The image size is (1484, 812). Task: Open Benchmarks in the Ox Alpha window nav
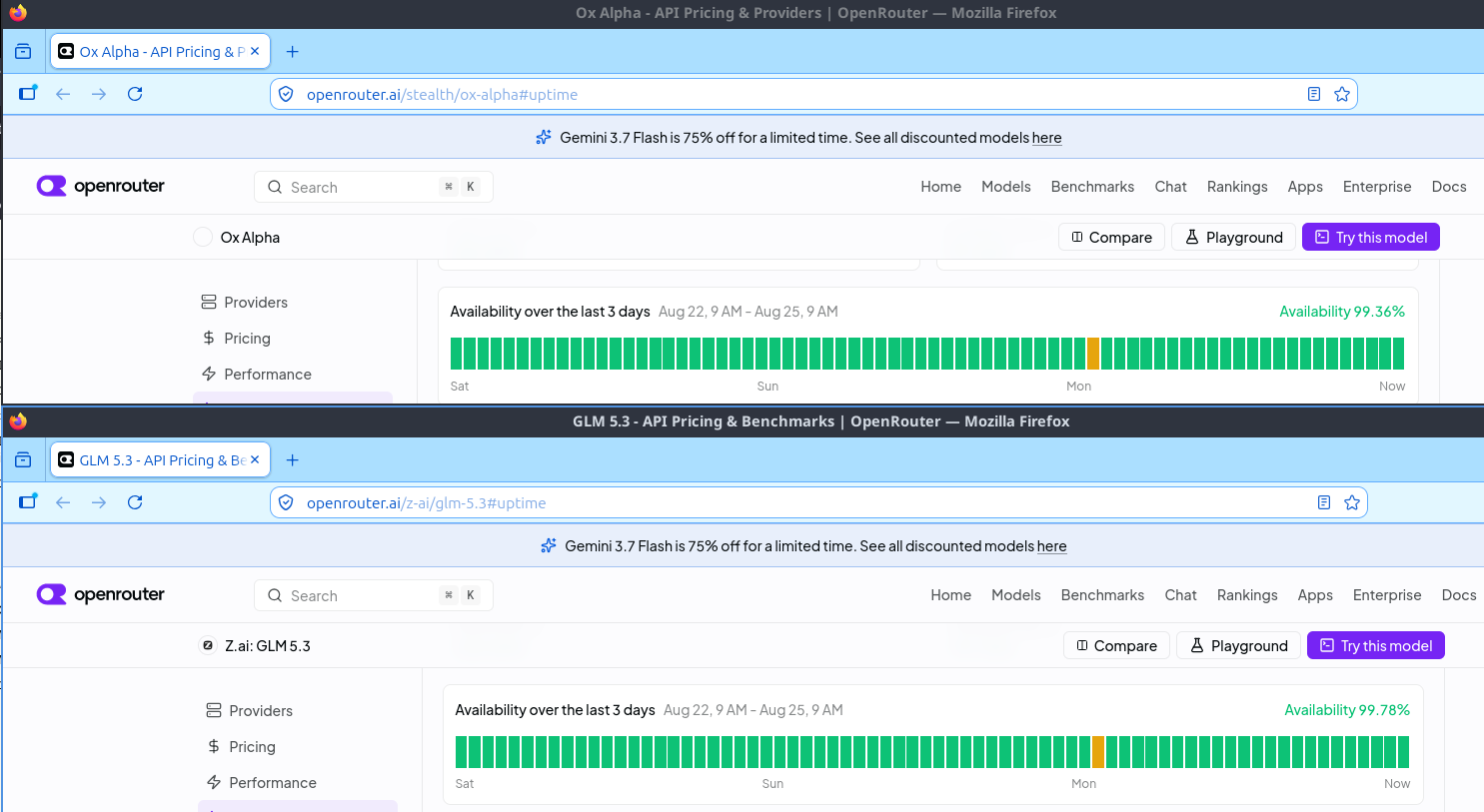pos(1092,187)
